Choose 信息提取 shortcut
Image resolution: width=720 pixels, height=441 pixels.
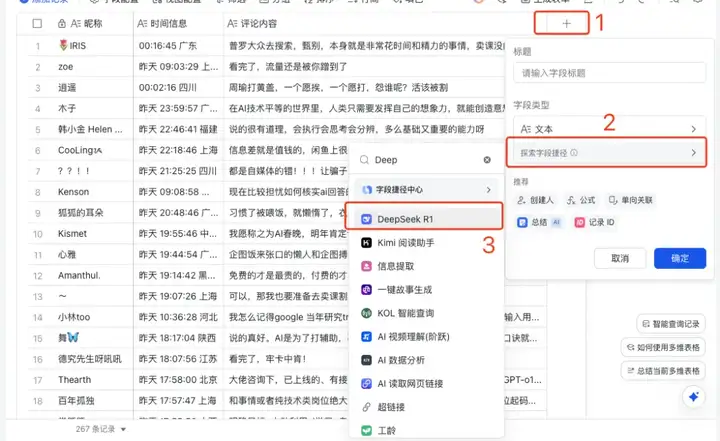tap(424, 266)
